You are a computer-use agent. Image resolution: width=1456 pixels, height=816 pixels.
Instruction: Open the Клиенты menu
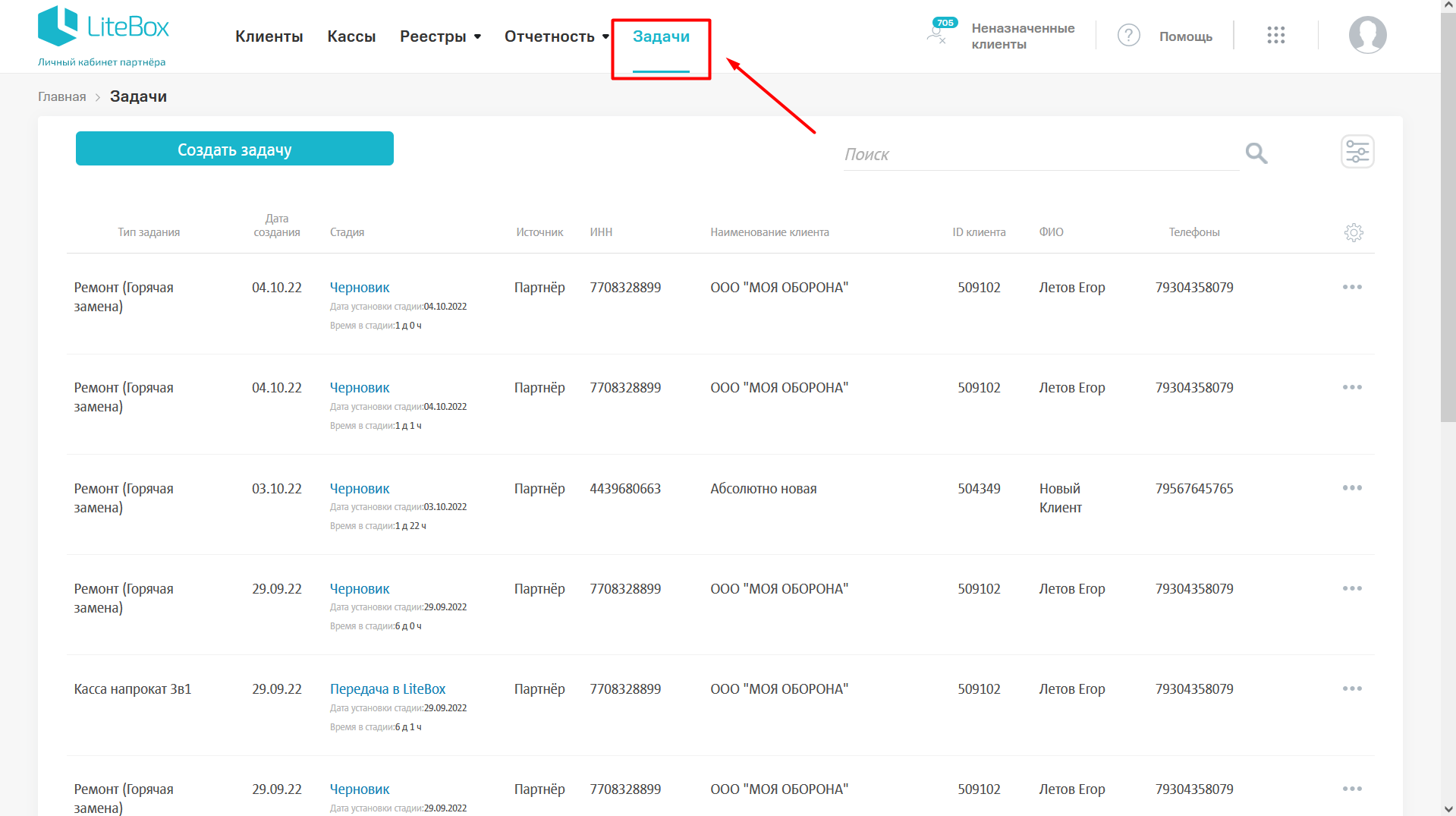coord(269,36)
